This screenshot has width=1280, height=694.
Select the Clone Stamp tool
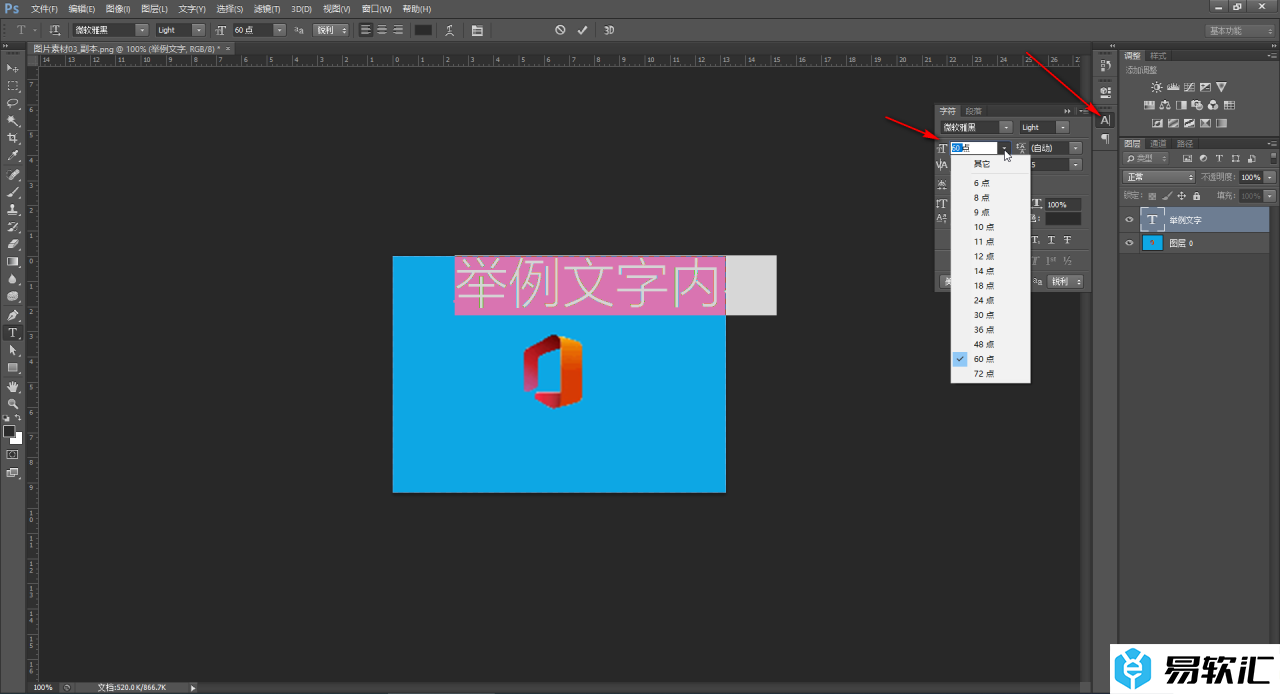pos(13,210)
